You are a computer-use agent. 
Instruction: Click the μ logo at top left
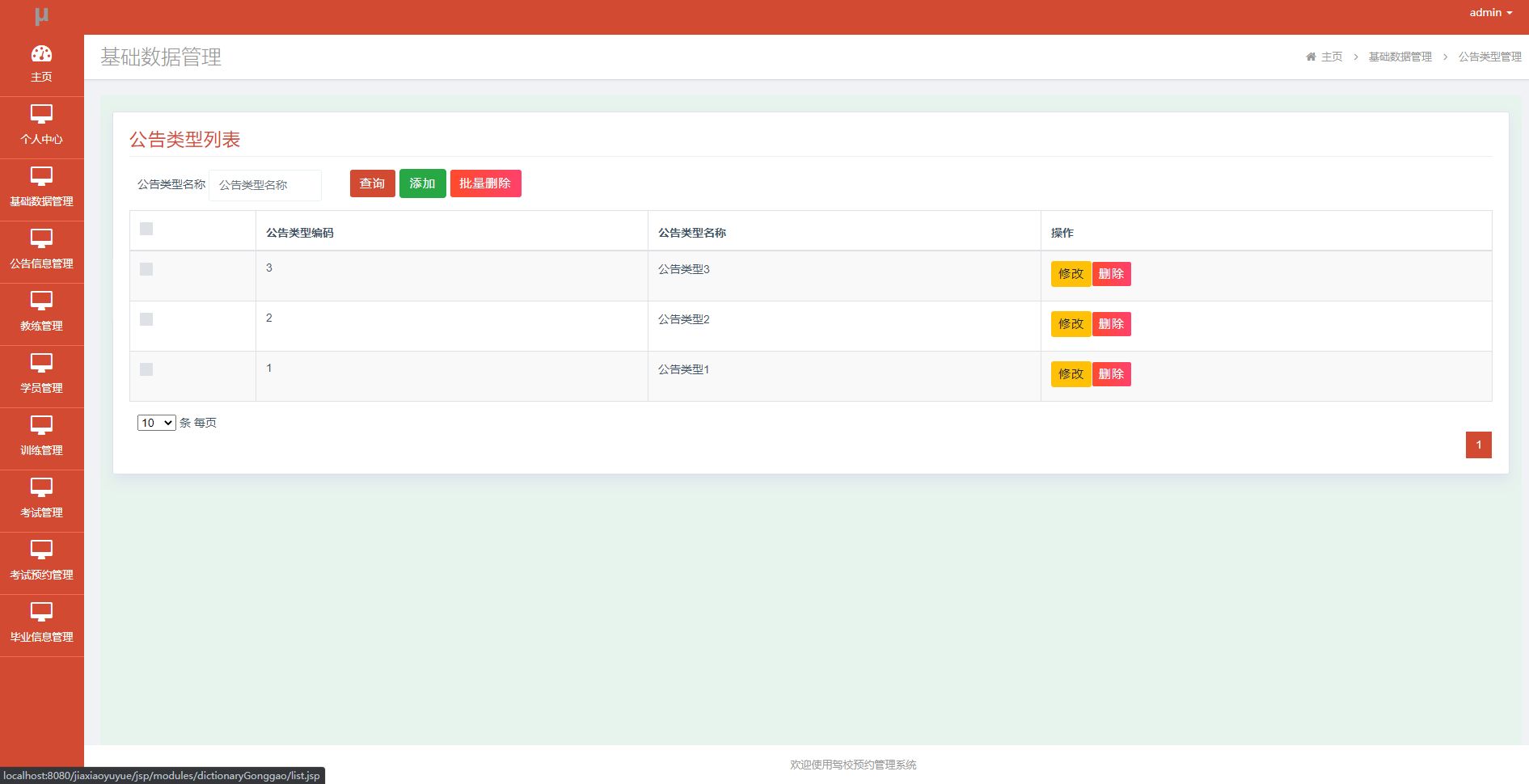coord(41,15)
